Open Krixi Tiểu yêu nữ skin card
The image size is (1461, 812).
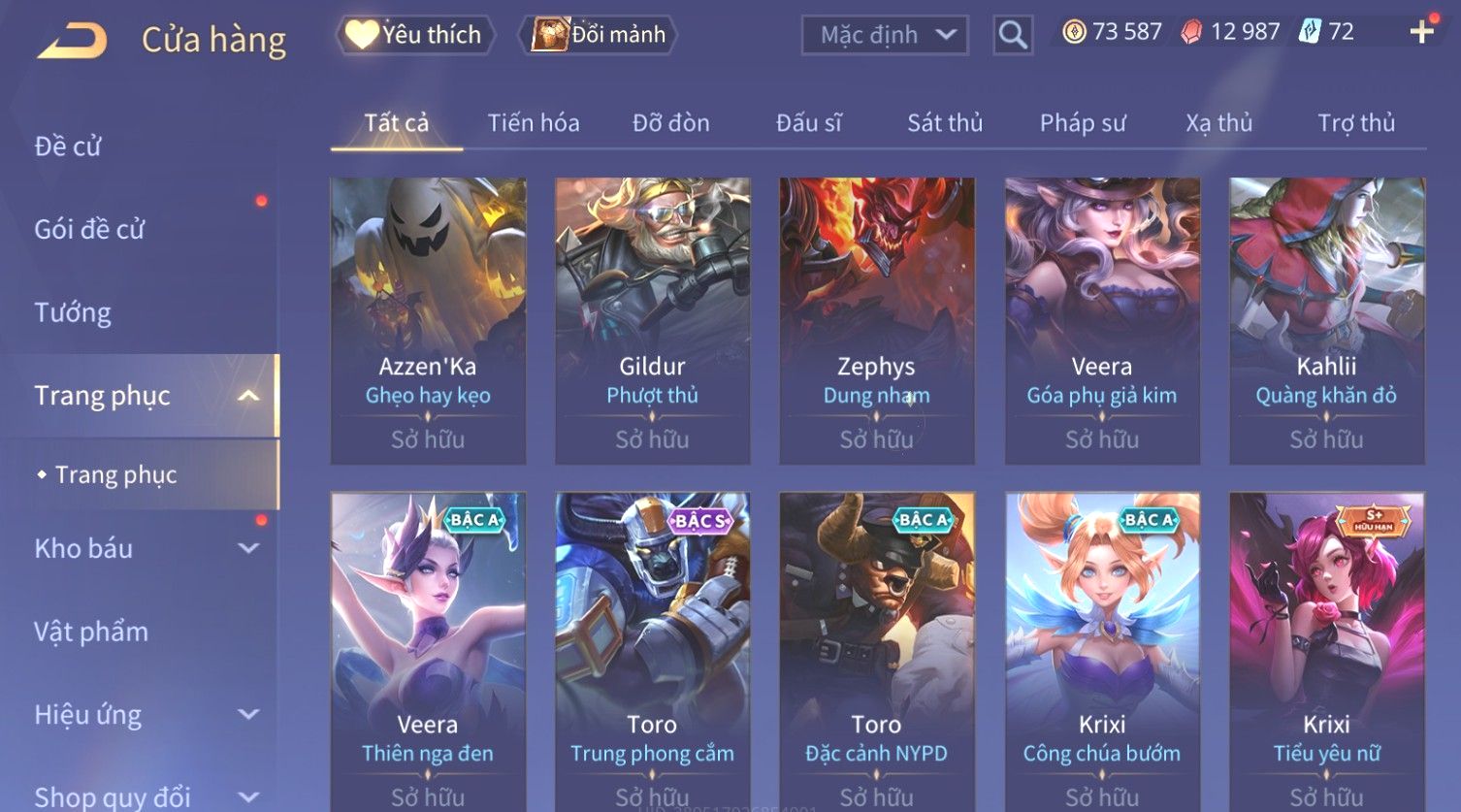coord(1326,652)
